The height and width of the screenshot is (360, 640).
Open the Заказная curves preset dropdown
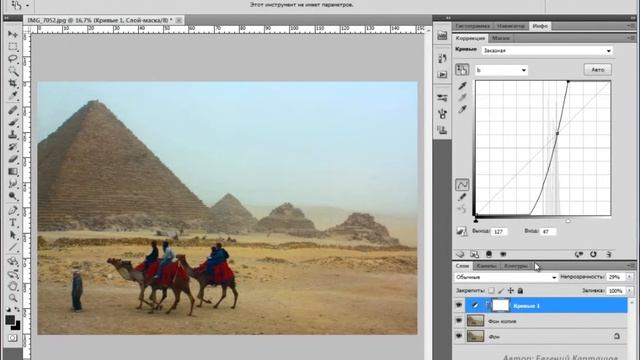(x=547, y=51)
